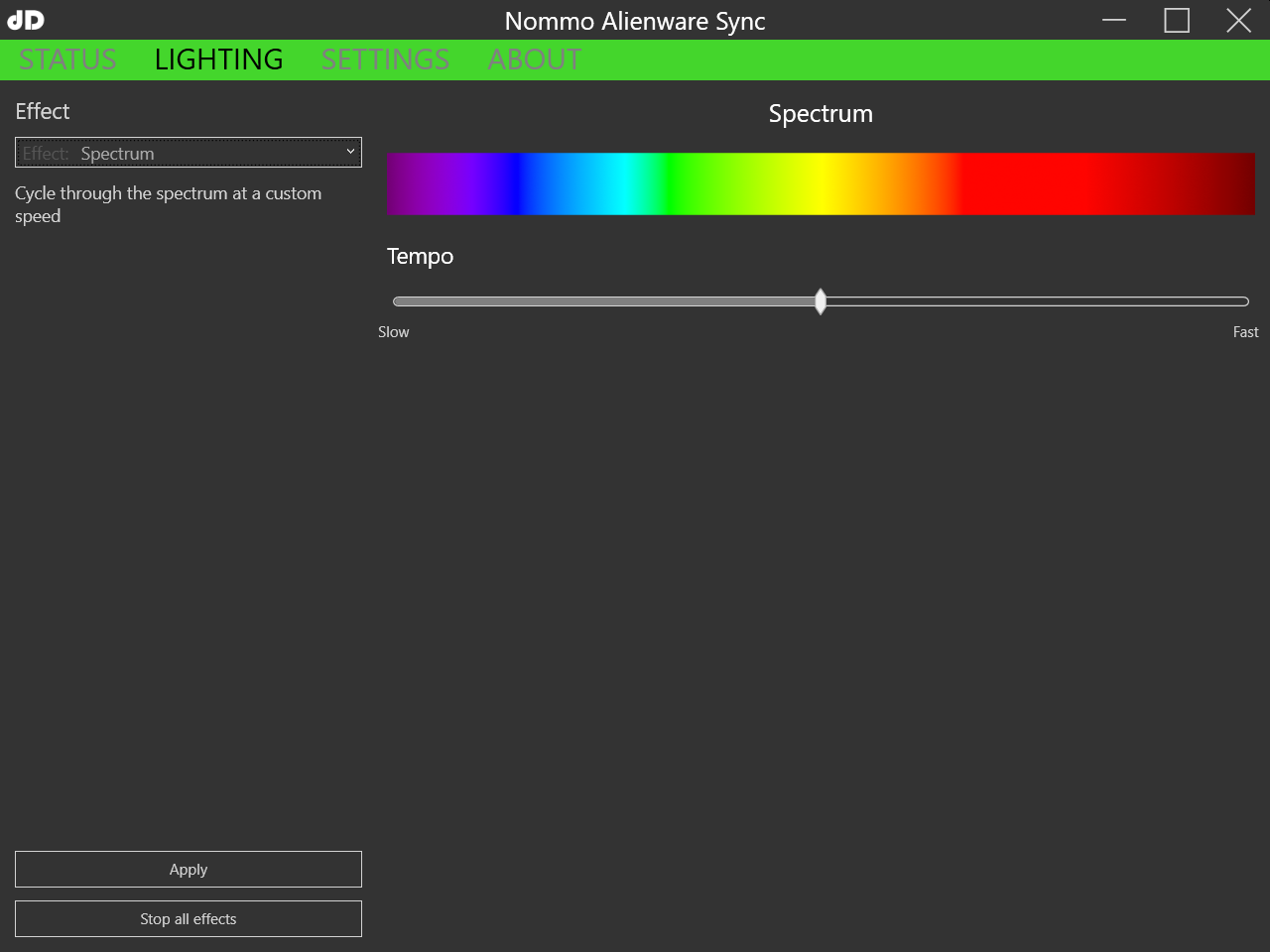Click the dD app logo icon
Image resolution: width=1270 pixels, height=952 pixels.
(x=26, y=20)
